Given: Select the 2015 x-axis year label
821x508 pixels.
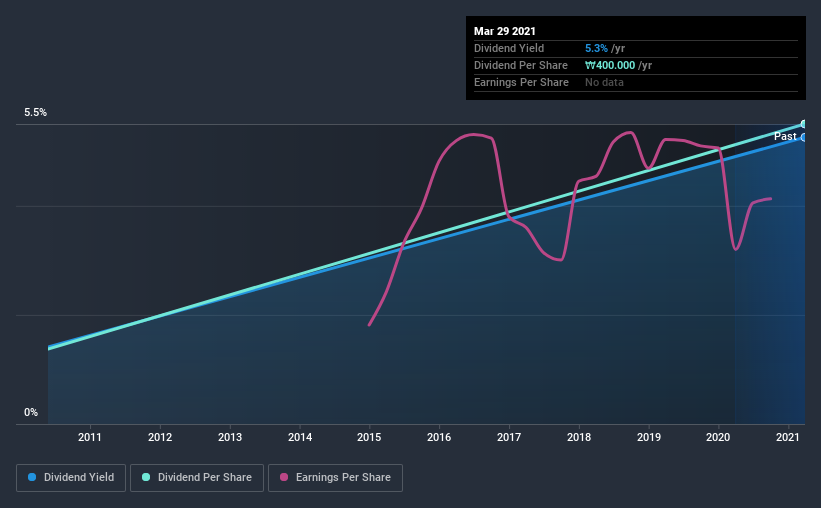Looking at the screenshot, I should (x=369, y=437).
